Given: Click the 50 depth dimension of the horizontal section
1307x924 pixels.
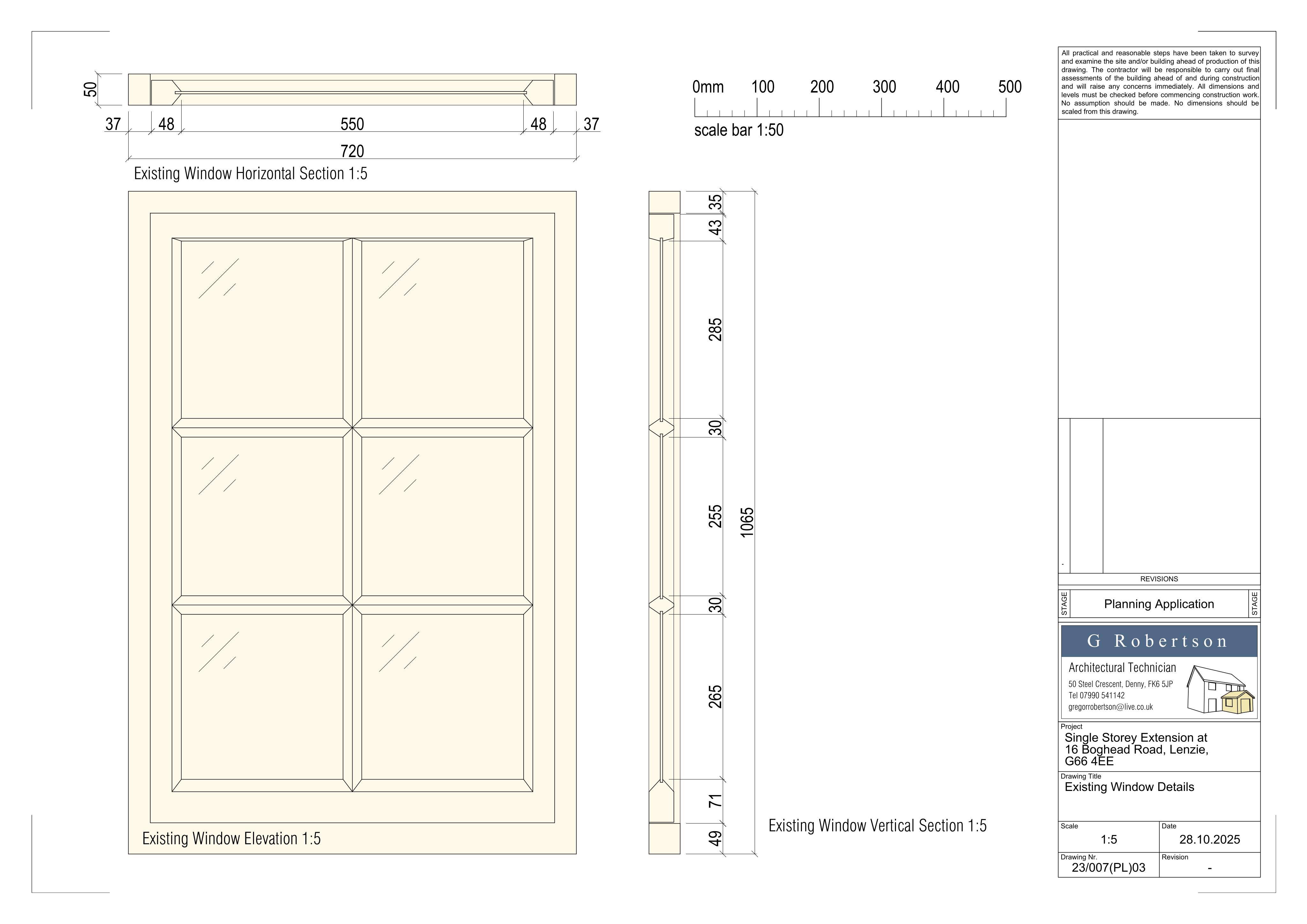Looking at the screenshot, I should click(91, 89).
